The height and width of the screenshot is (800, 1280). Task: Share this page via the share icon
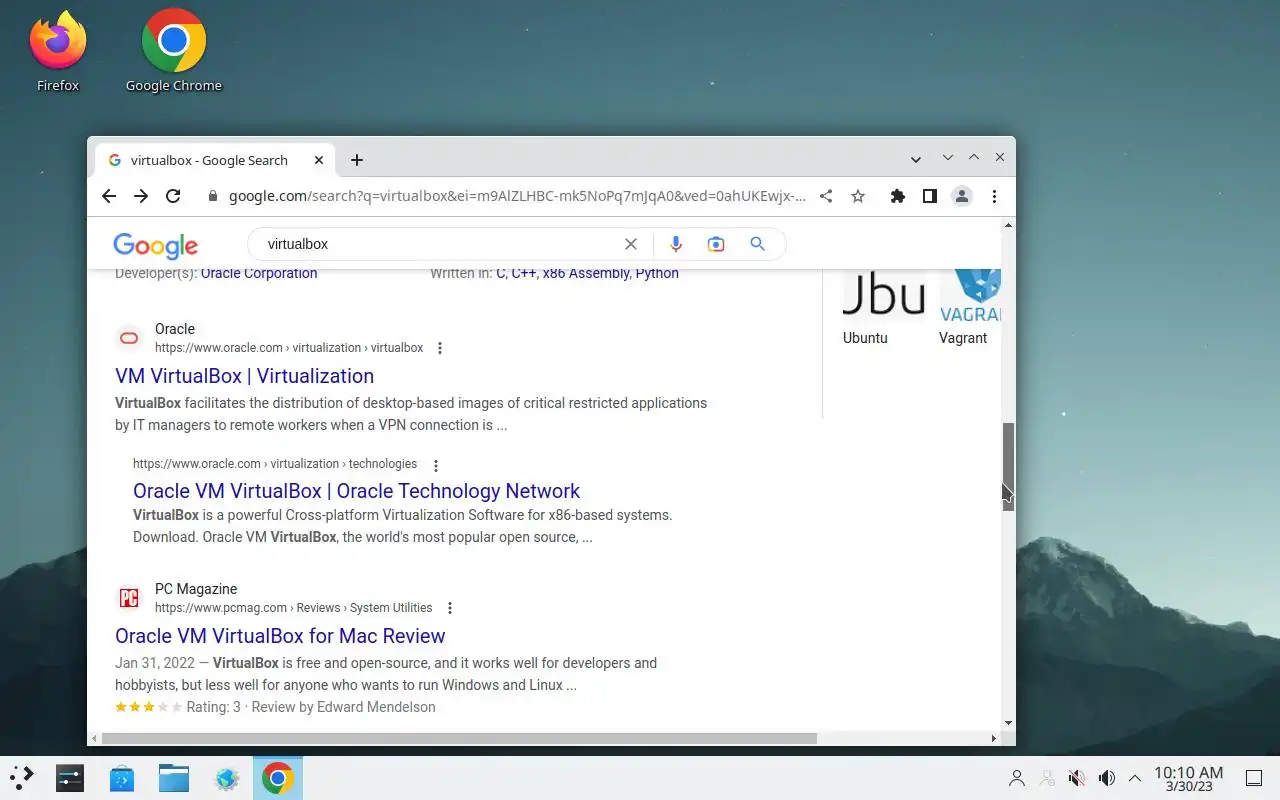tap(826, 196)
